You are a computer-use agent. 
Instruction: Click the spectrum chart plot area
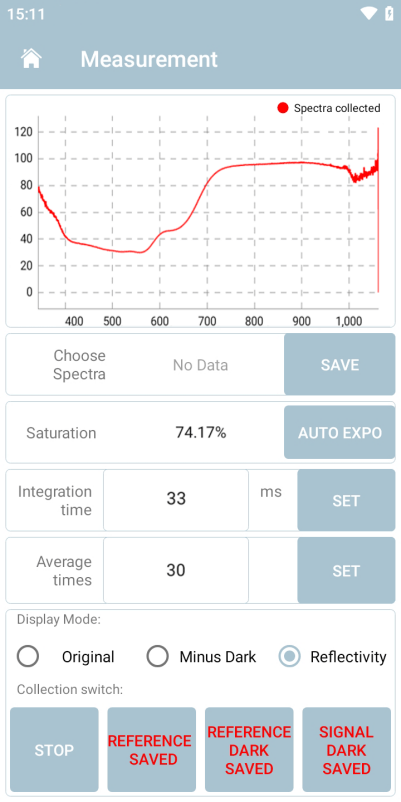point(208,212)
